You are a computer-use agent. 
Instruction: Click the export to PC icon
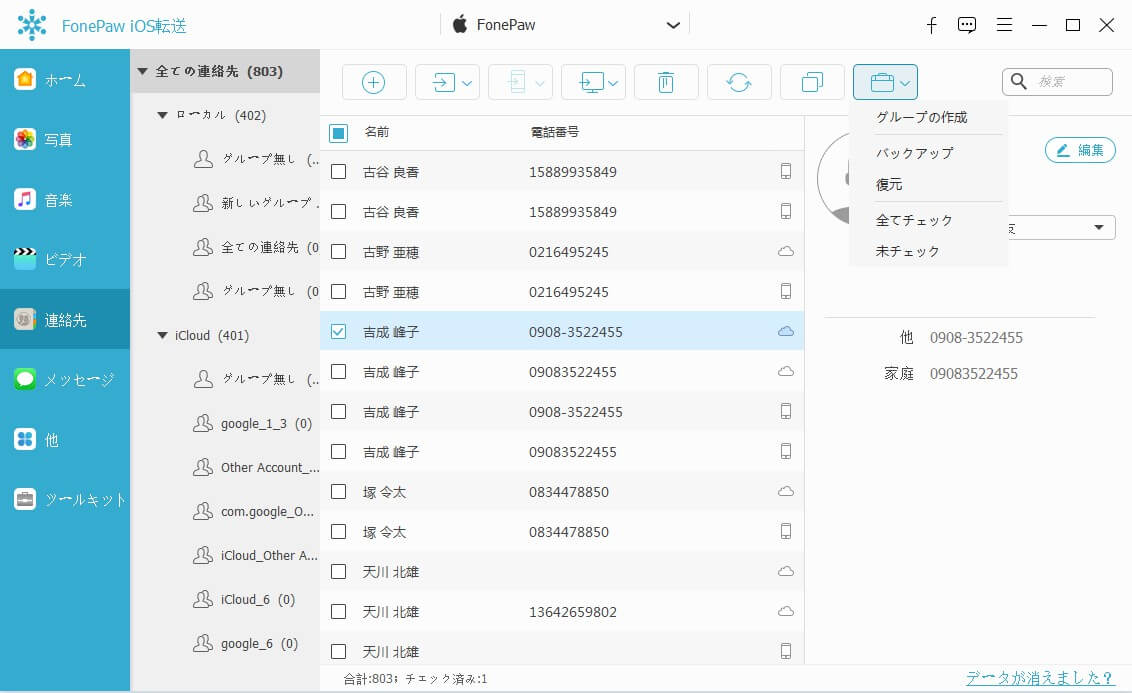coord(591,82)
